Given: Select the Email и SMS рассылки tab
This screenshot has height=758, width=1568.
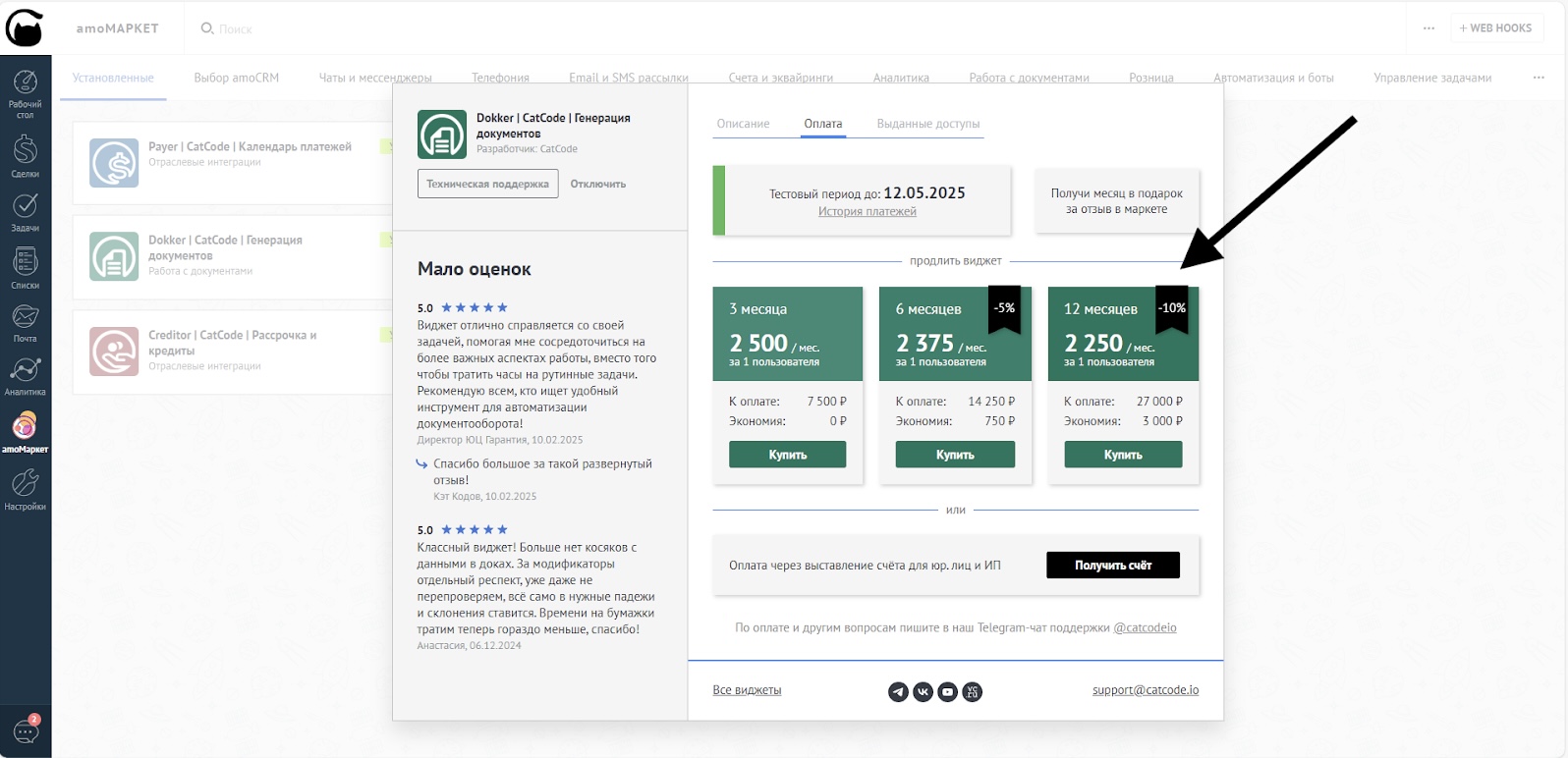Looking at the screenshot, I should (629, 78).
